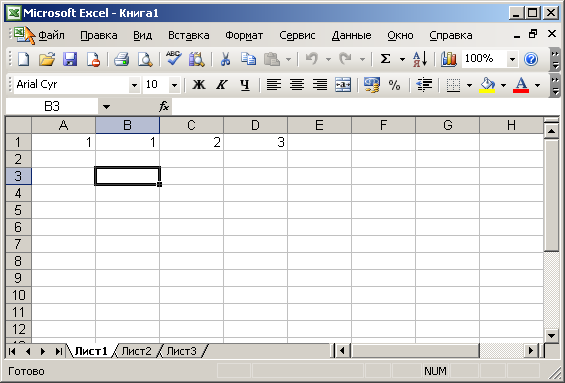Expand the AutoSum functions arrow

[x=402, y=59]
